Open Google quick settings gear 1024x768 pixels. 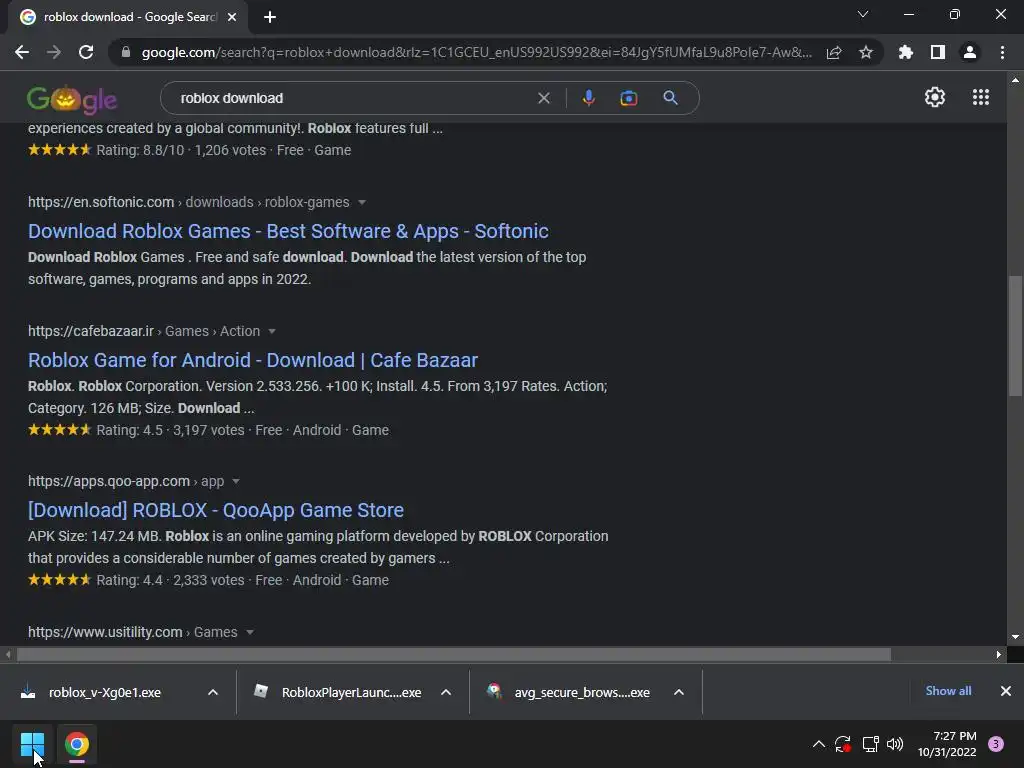pos(935,97)
